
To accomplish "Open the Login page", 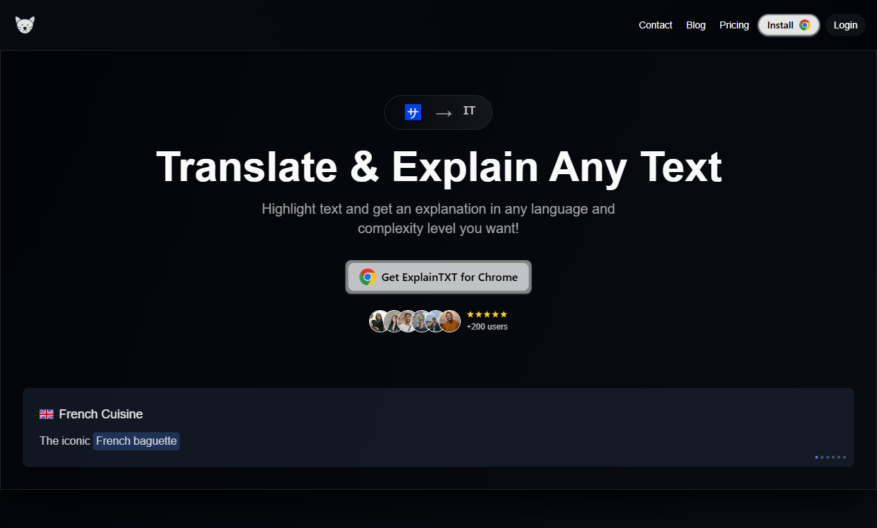I will [845, 25].
